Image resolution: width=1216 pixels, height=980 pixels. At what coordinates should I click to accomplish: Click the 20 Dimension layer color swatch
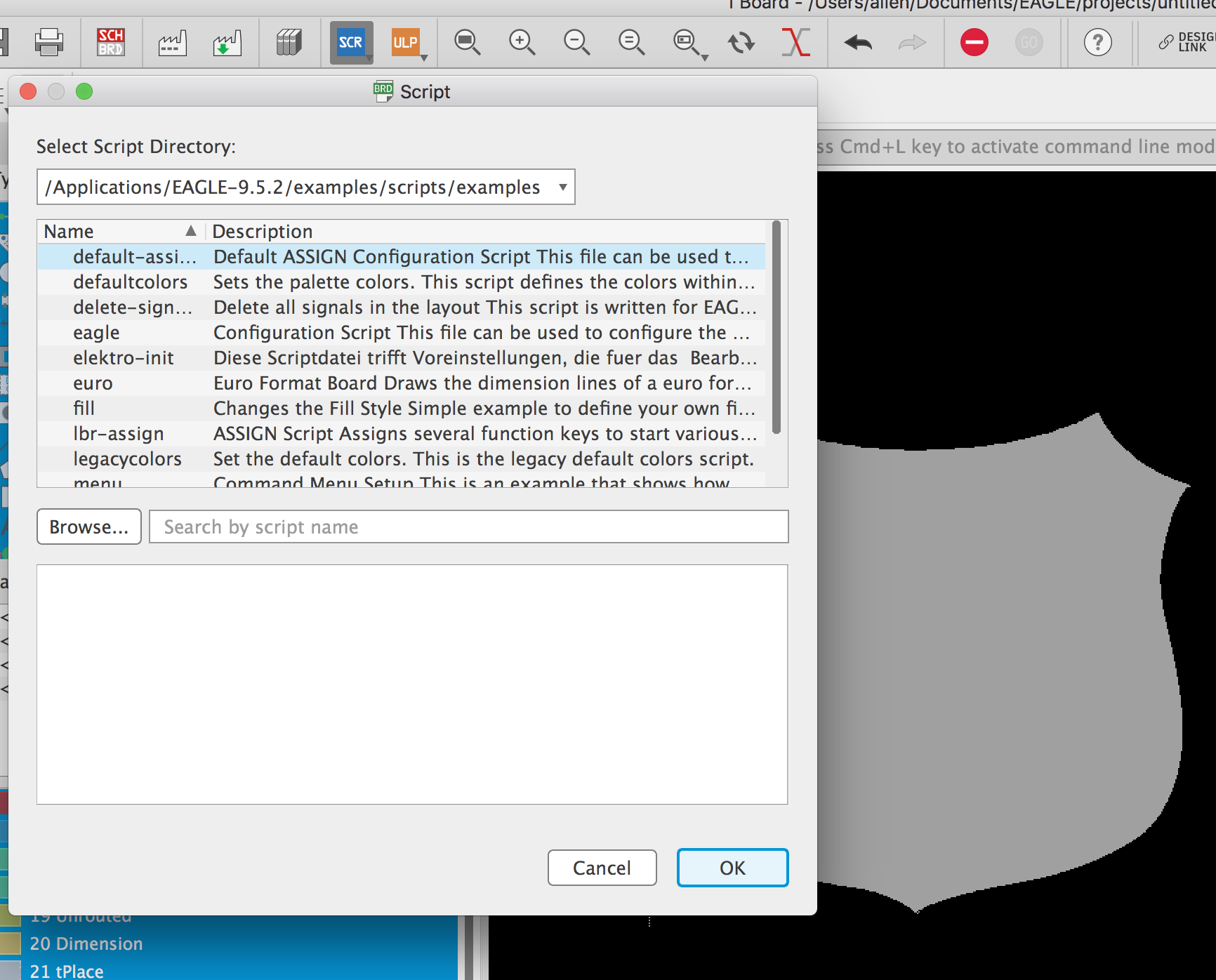click(x=10, y=943)
